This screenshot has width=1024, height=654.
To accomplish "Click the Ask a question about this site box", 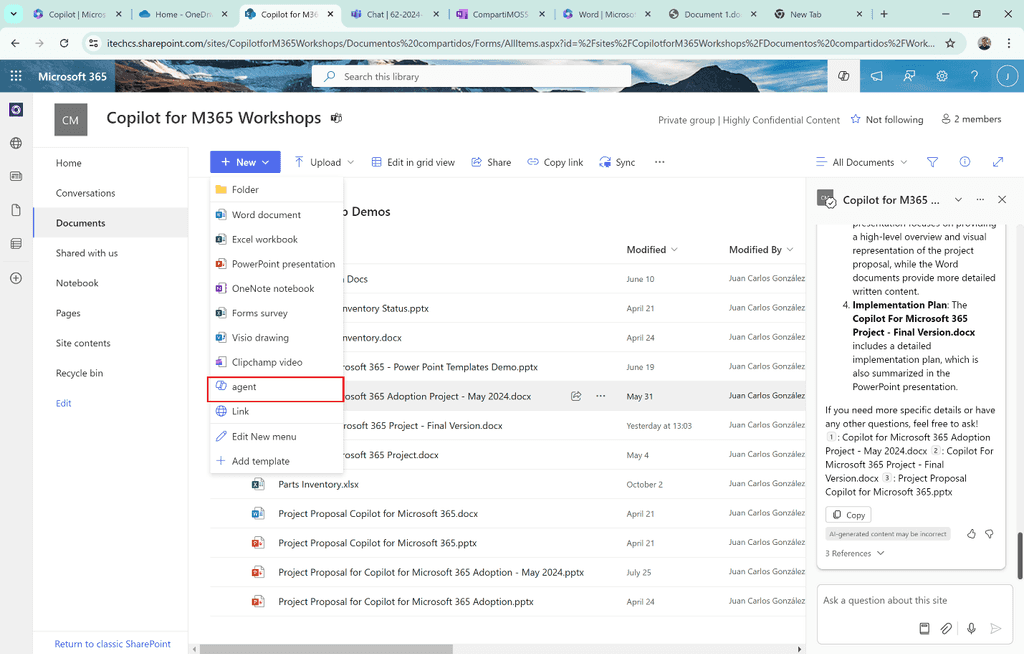I will point(913,600).
